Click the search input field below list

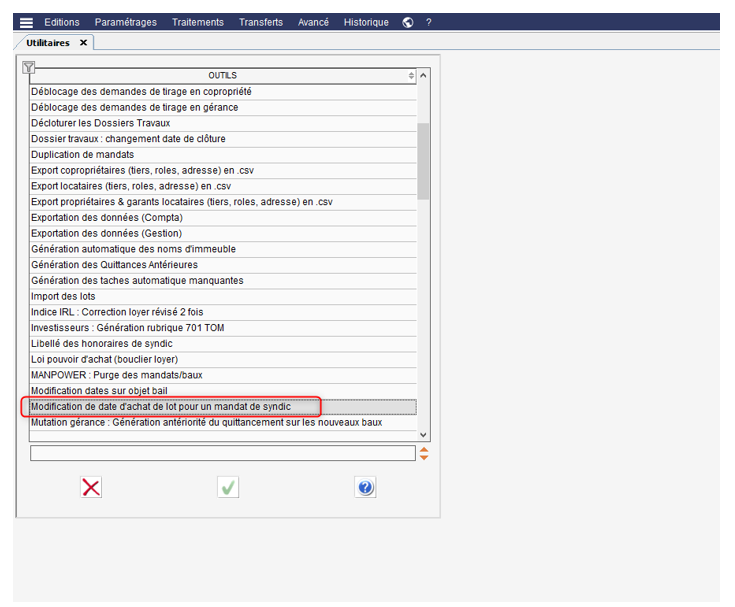point(222,454)
